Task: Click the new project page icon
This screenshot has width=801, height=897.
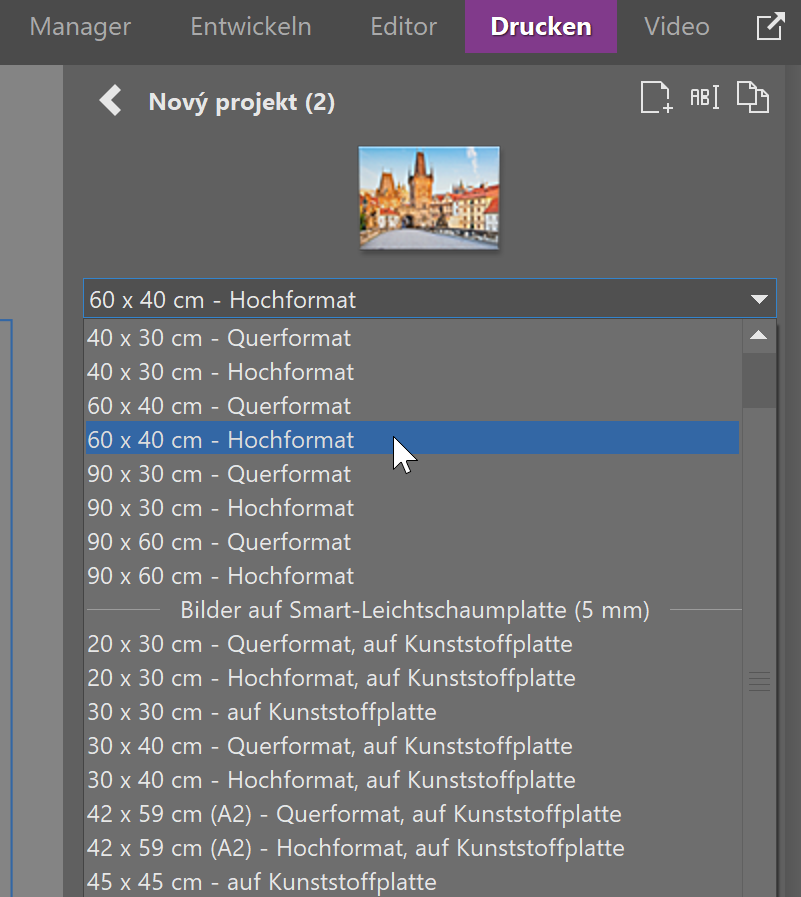Action: click(x=656, y=98)
